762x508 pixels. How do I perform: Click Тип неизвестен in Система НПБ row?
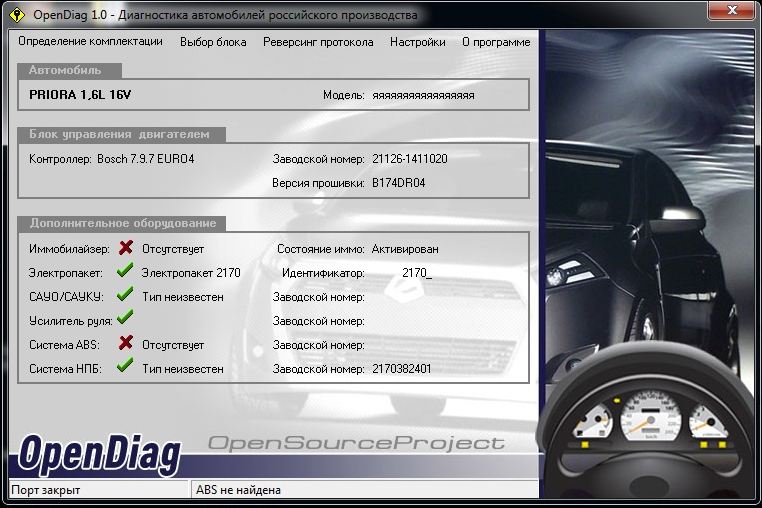(x=183, y=369)
